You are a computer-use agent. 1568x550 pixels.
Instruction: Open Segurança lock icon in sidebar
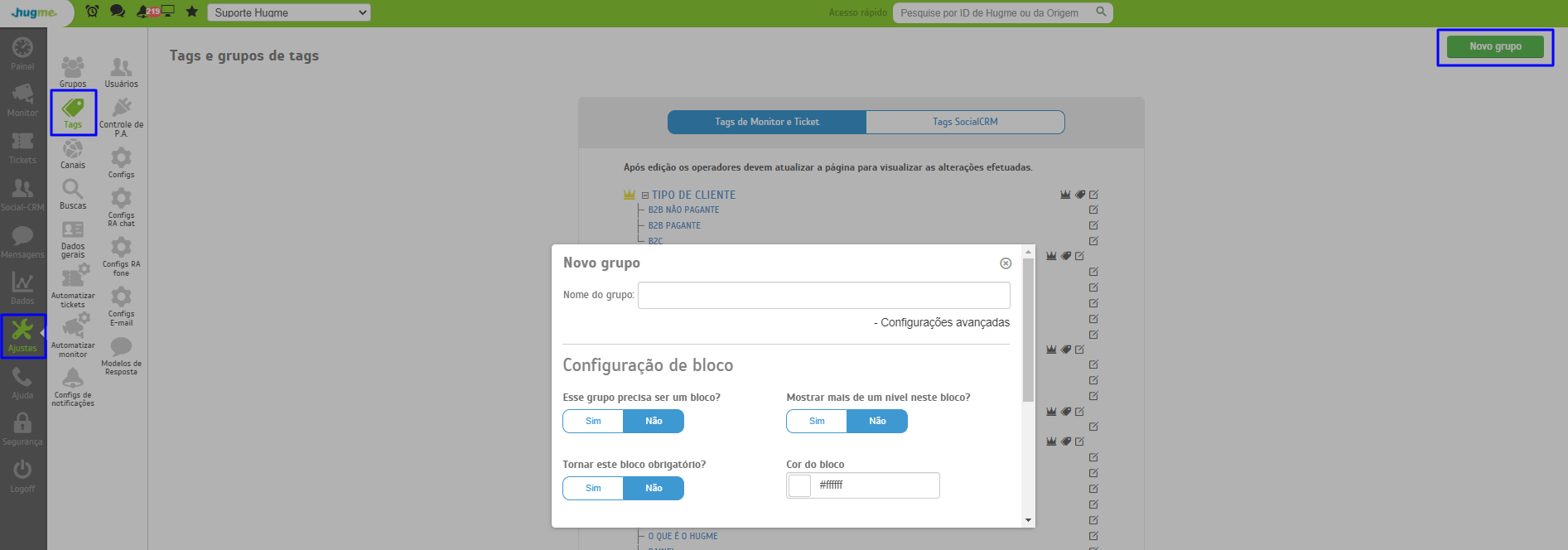22,430
